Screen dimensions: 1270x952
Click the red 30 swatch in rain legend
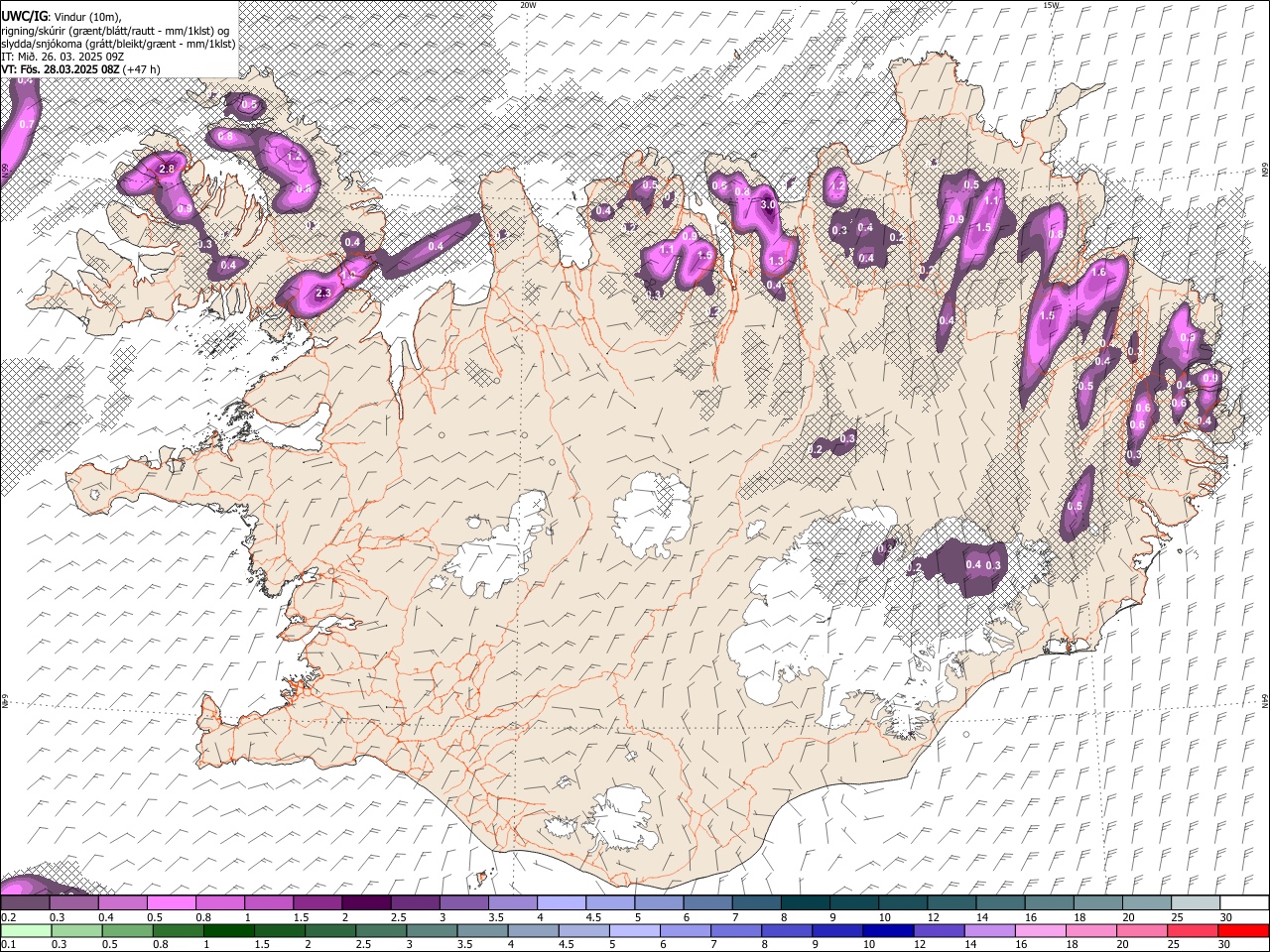1242,931
